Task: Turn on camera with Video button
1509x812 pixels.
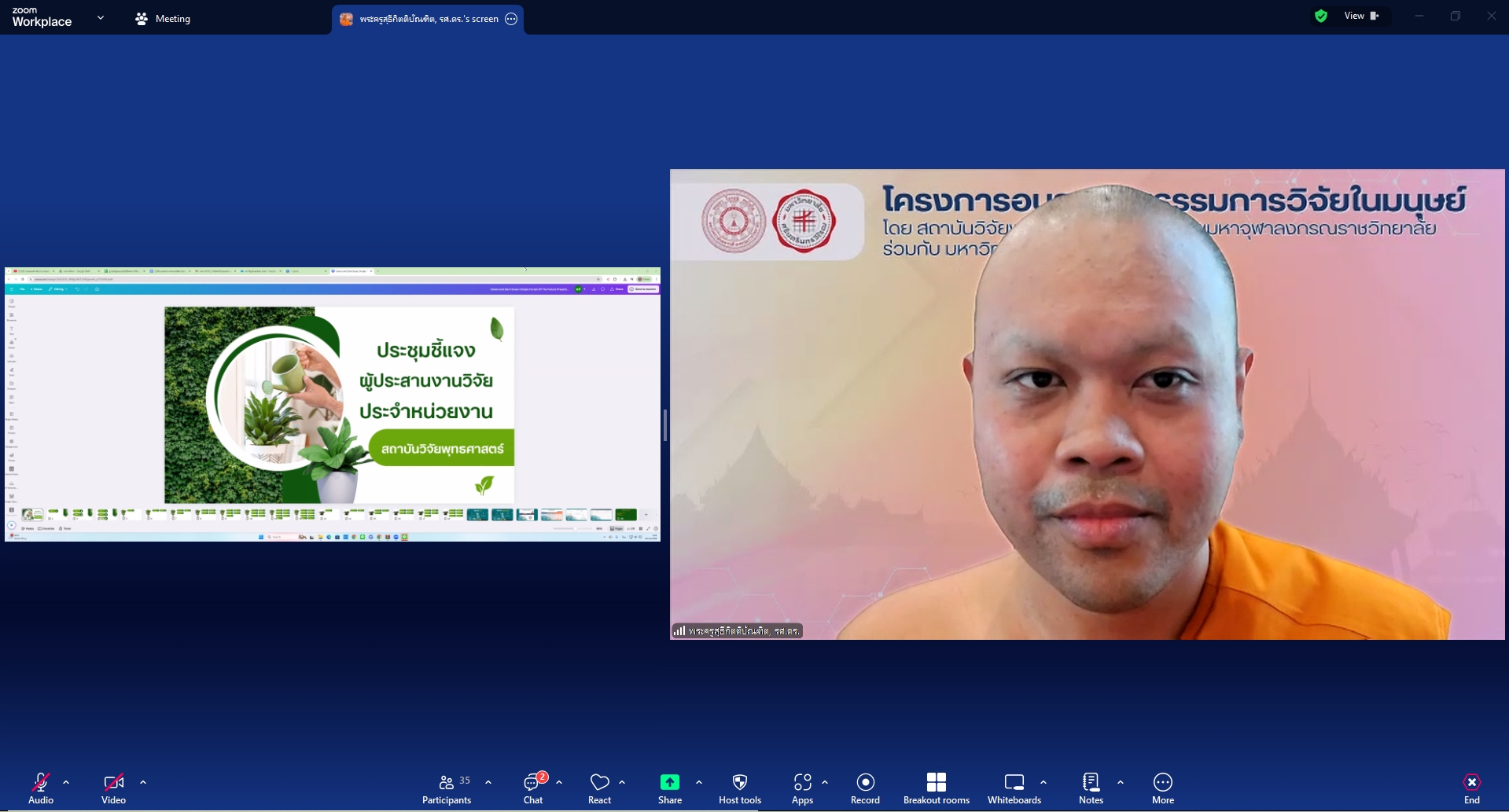Action: (113, 788)
